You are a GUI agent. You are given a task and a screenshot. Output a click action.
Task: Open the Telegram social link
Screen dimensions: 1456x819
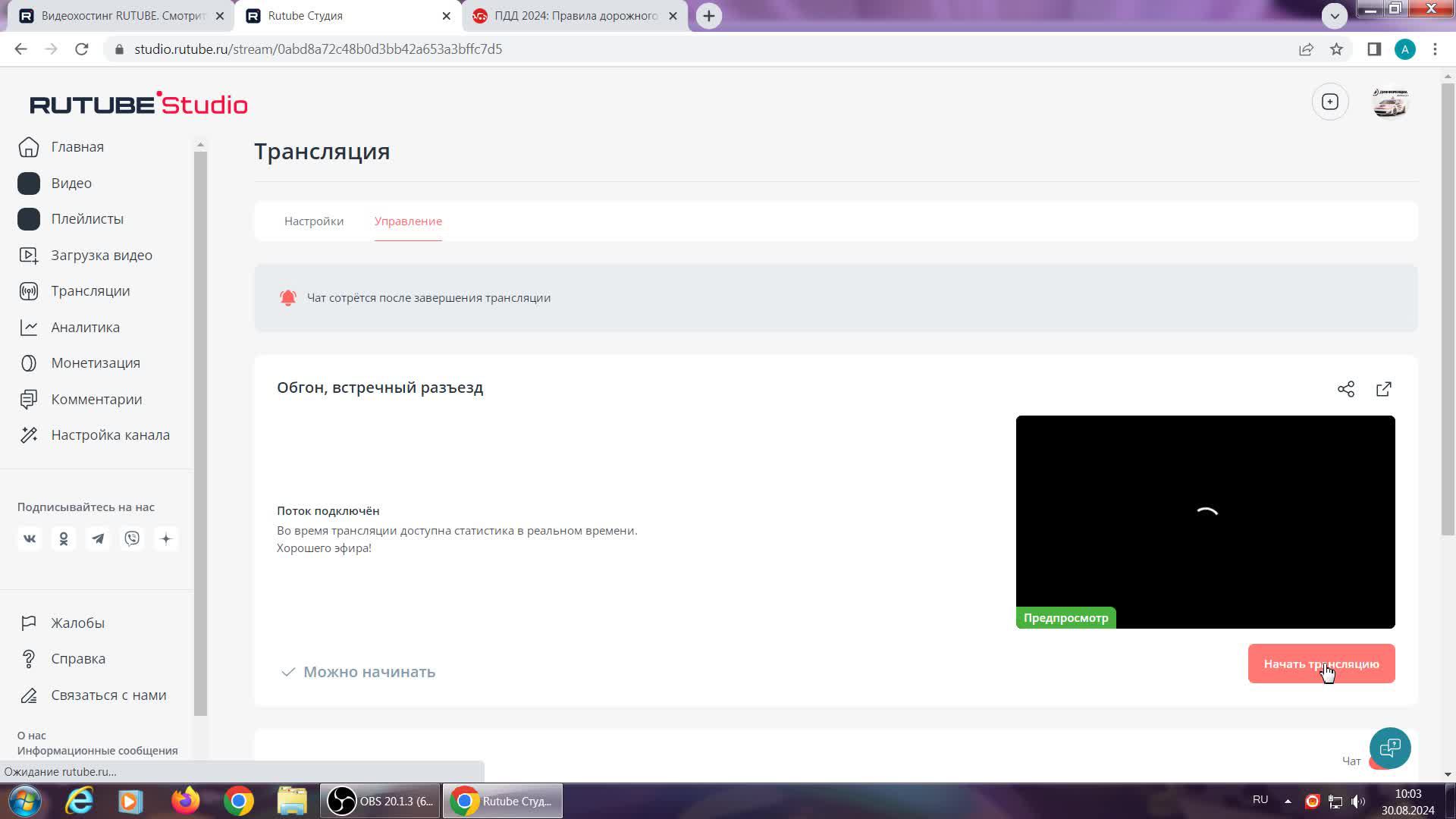pos(98,538)
